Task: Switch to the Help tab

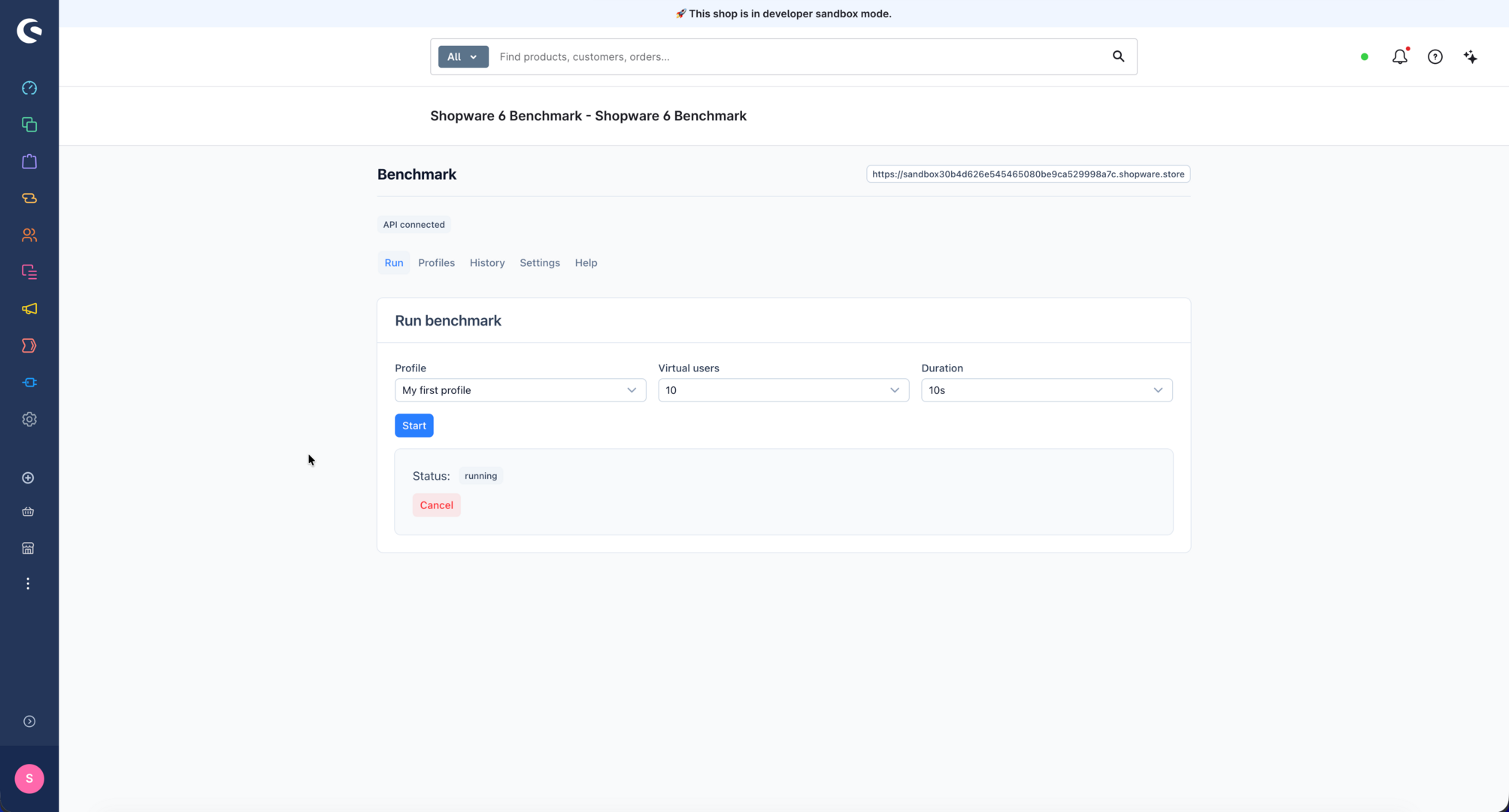Action: [x=586, y=263]
